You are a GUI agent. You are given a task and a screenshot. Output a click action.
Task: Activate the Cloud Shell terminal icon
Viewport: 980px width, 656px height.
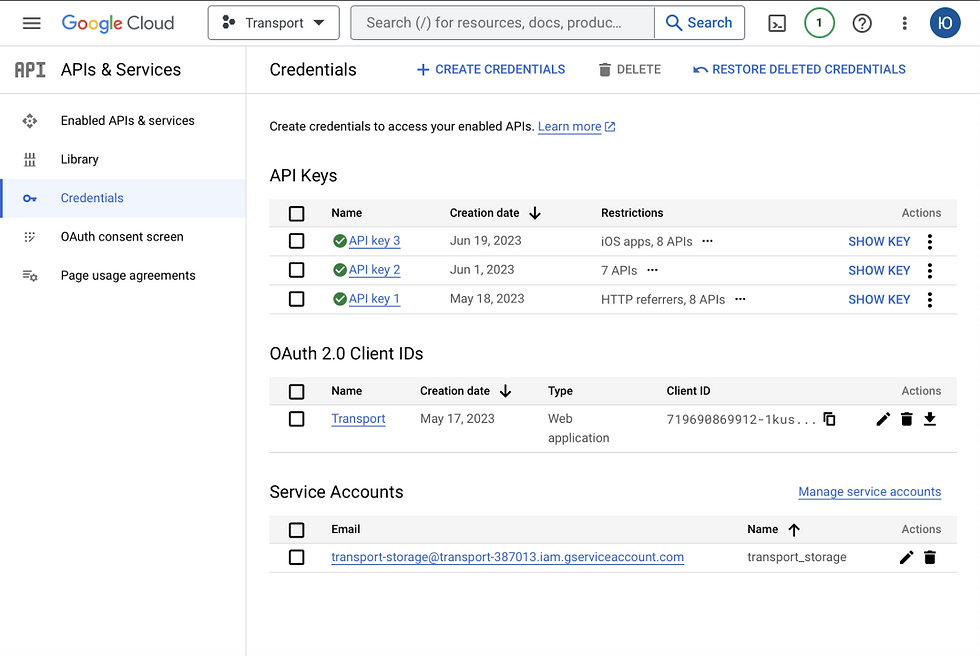[x=777, y=24]
